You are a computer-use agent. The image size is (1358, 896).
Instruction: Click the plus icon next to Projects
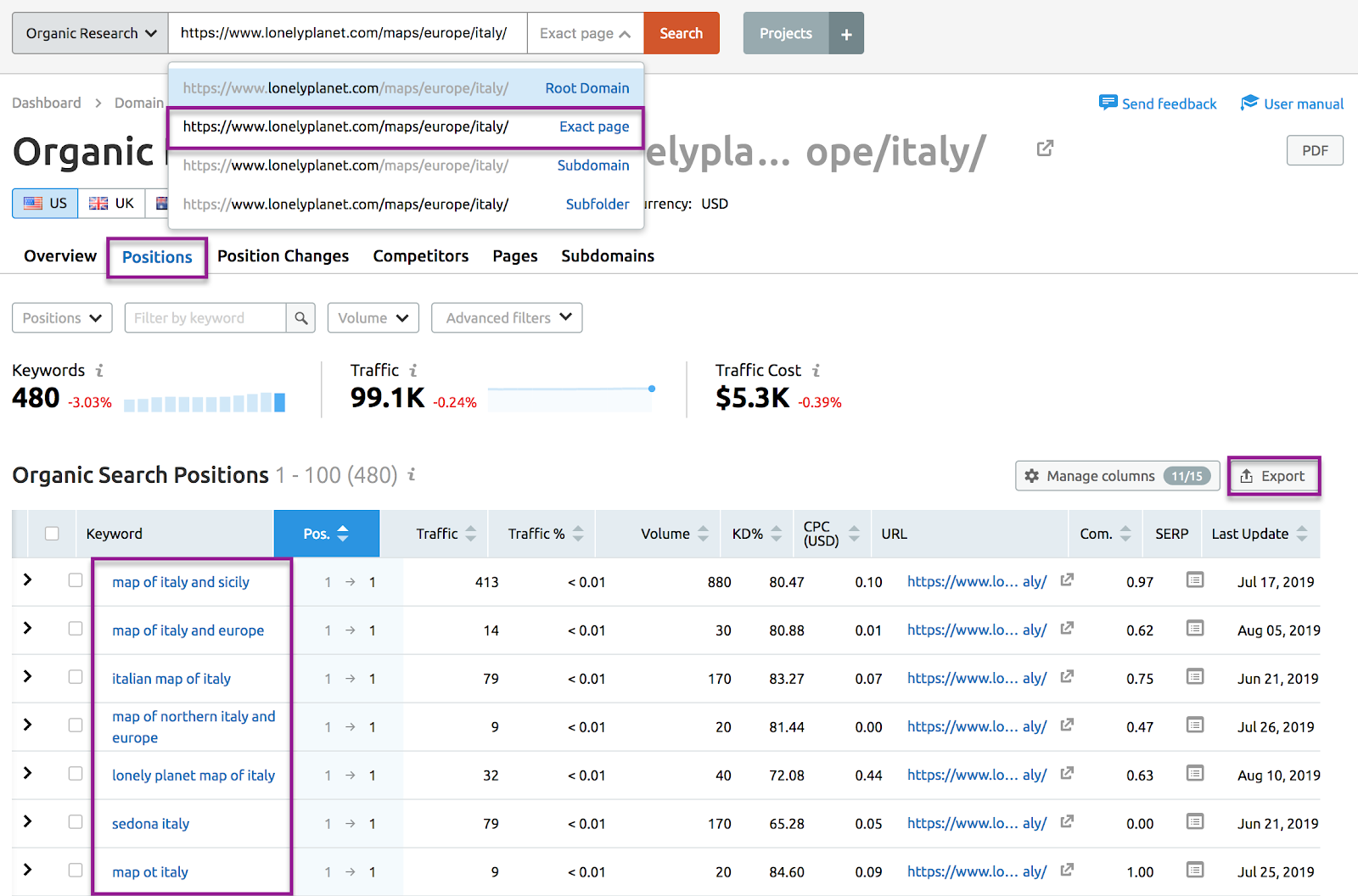846,34
